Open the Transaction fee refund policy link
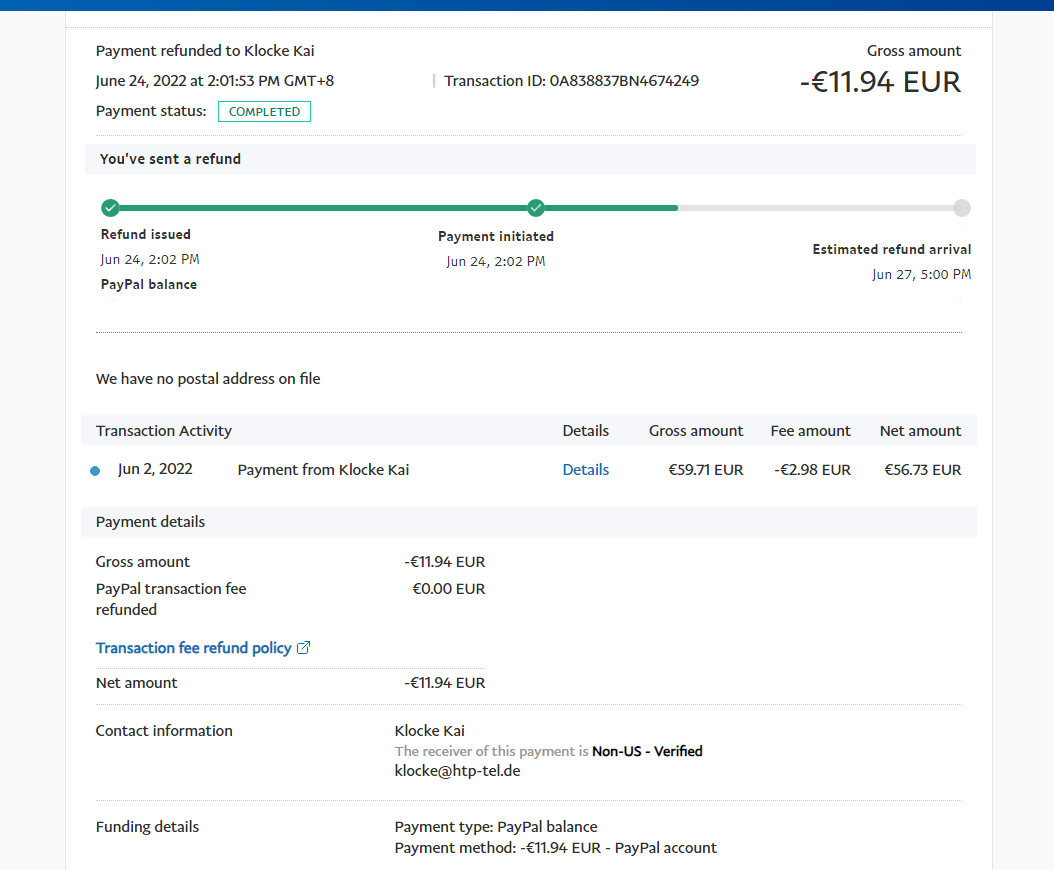 coord(193,648)
